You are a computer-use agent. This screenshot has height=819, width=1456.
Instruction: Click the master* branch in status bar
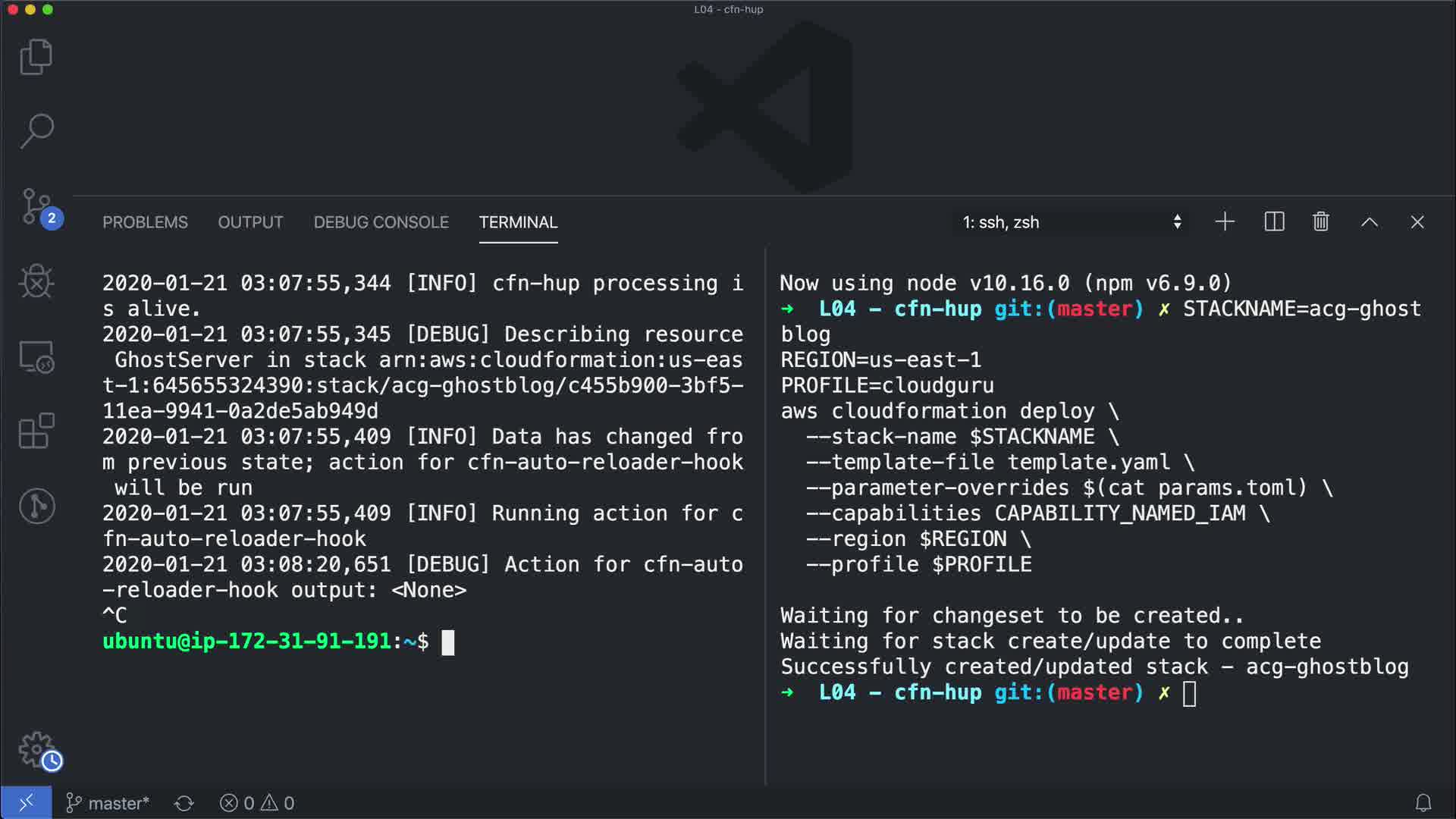click(108, 803)
